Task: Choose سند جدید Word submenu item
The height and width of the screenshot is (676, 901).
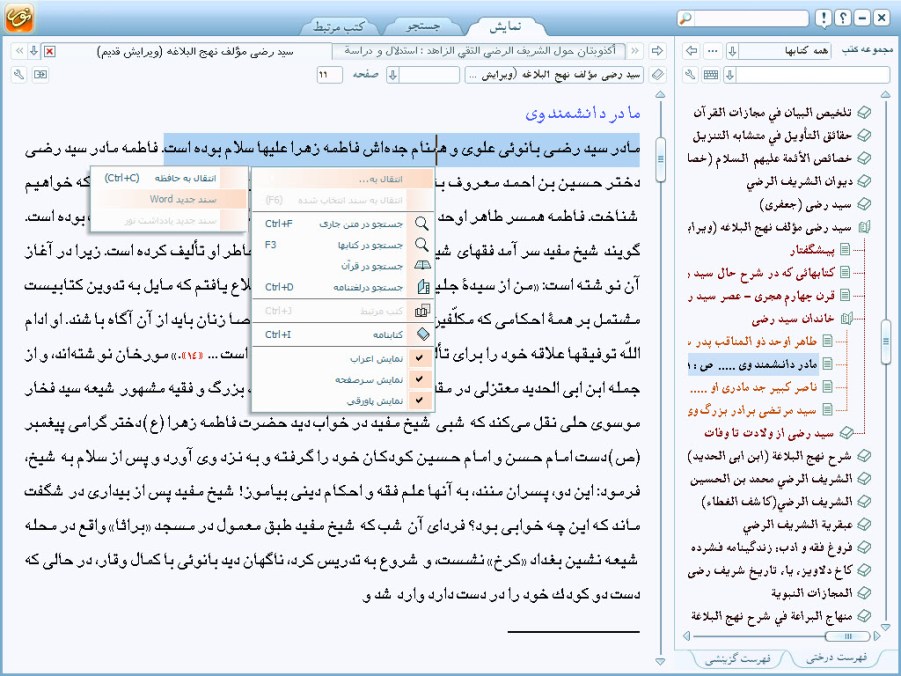Action: [x=170, y=199]
